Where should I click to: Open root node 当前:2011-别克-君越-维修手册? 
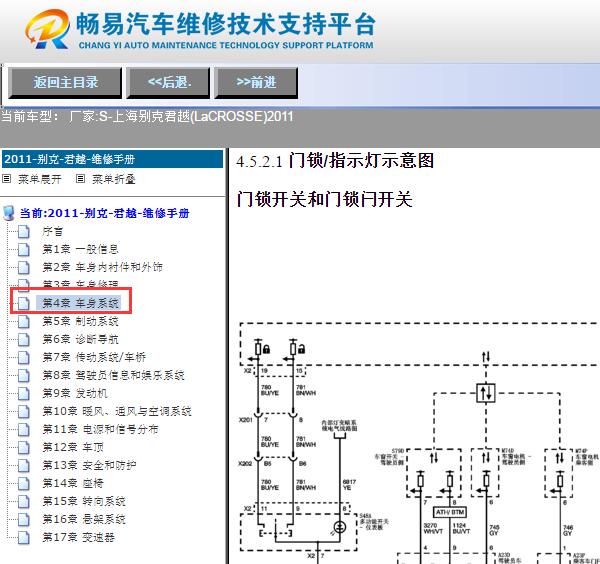pyautogui.click(x=104, y=213)
